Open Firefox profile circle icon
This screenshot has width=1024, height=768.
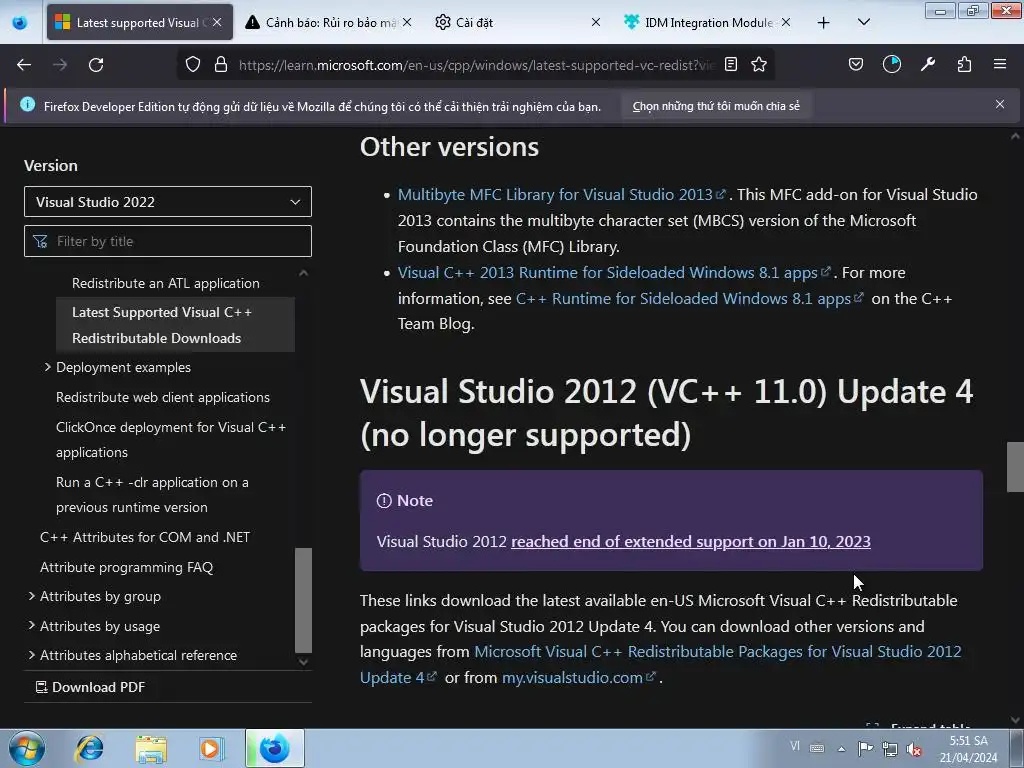coord(891,64)
